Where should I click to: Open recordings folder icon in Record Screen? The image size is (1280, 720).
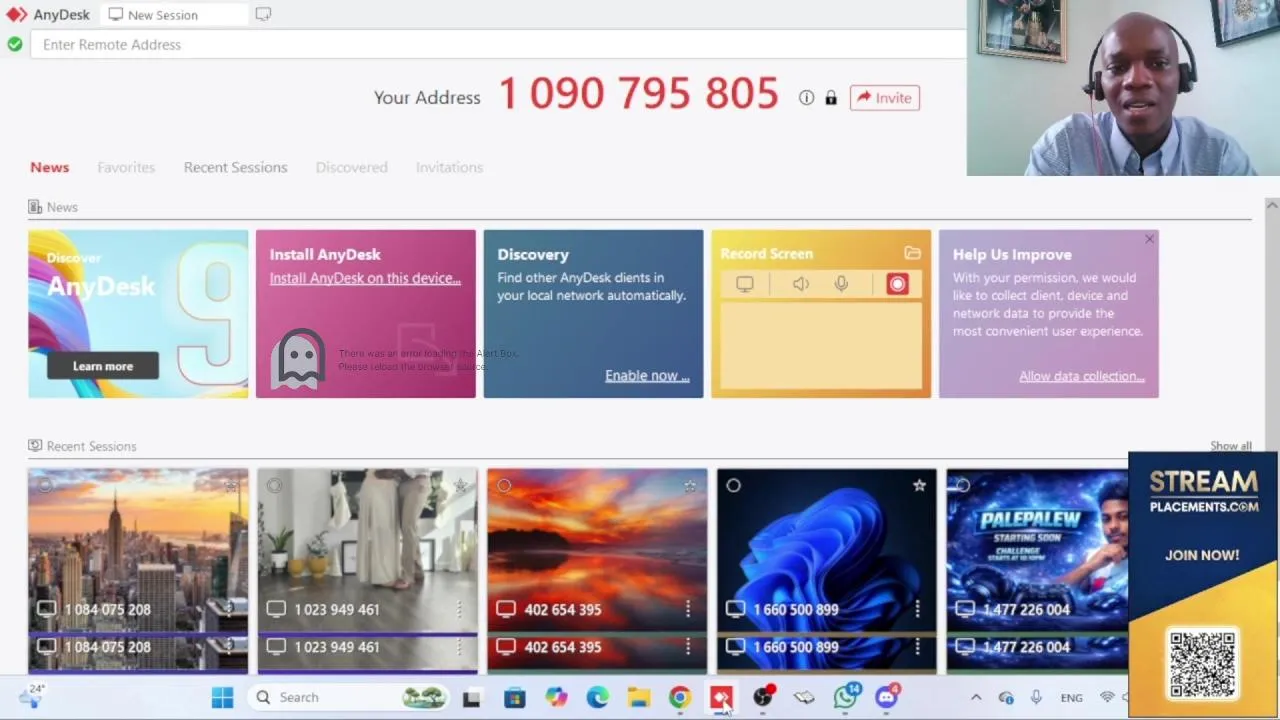(912, 254)
